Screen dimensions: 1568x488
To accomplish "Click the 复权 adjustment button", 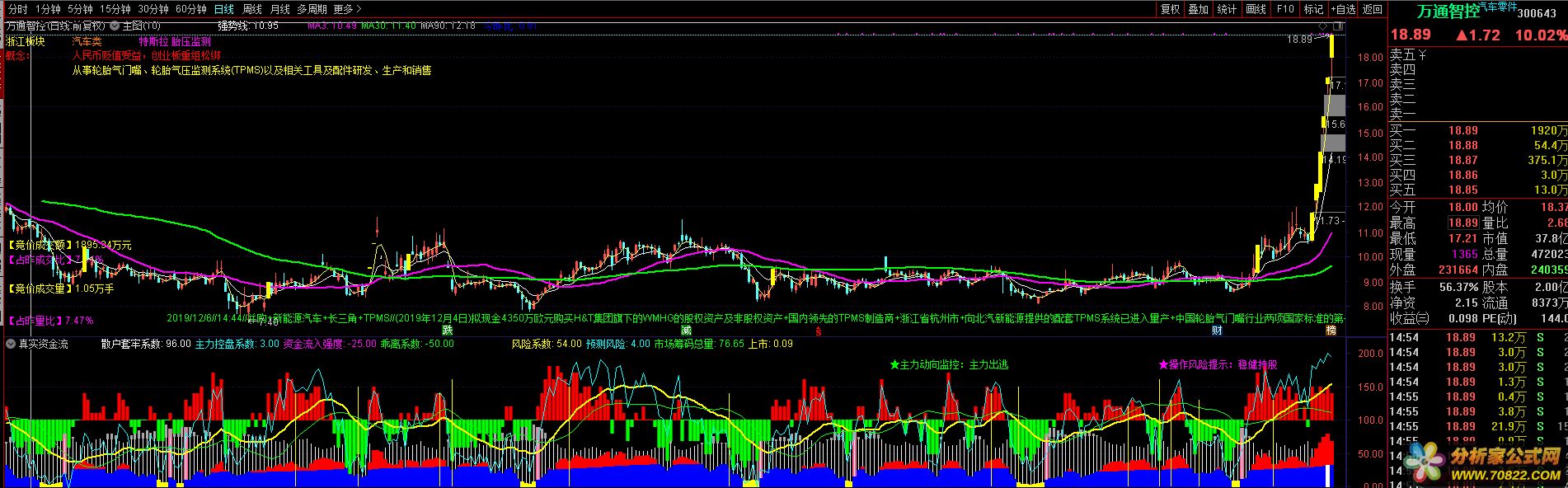I will (x=1170, y=9).
